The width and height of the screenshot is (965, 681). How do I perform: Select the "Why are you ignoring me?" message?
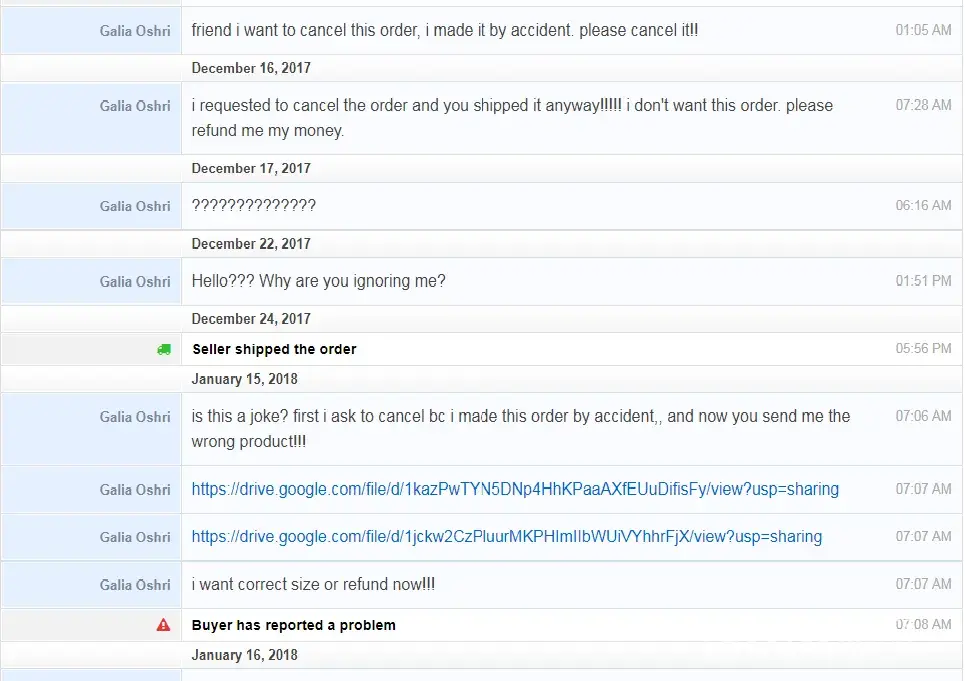(318, 281)
